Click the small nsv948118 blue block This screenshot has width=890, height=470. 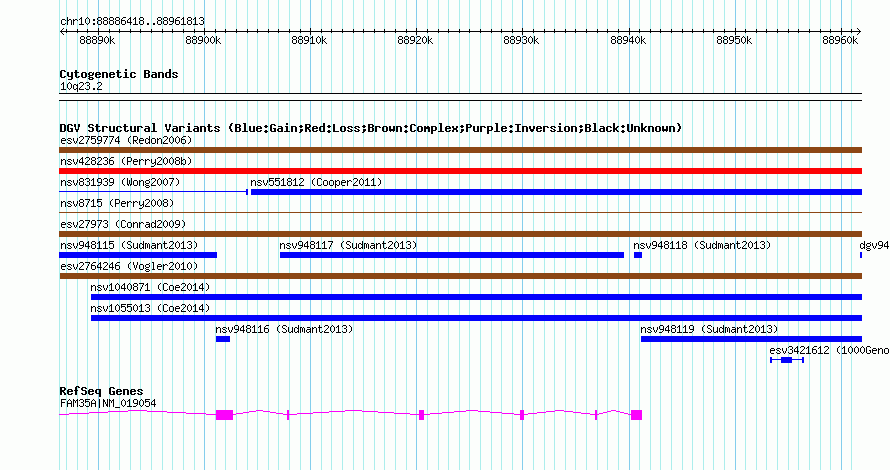pos(638,255)
